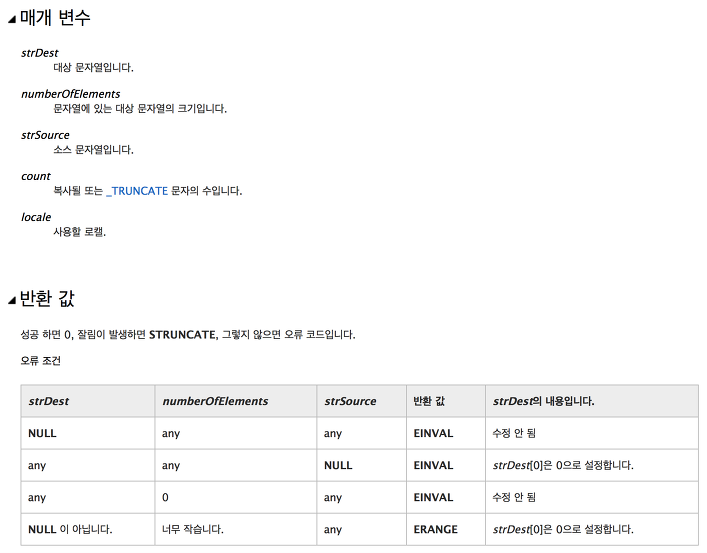The image size is (707, 553).
Task: Click the text 대상 문자열입니다.
Action: click(x=93, y=68)
